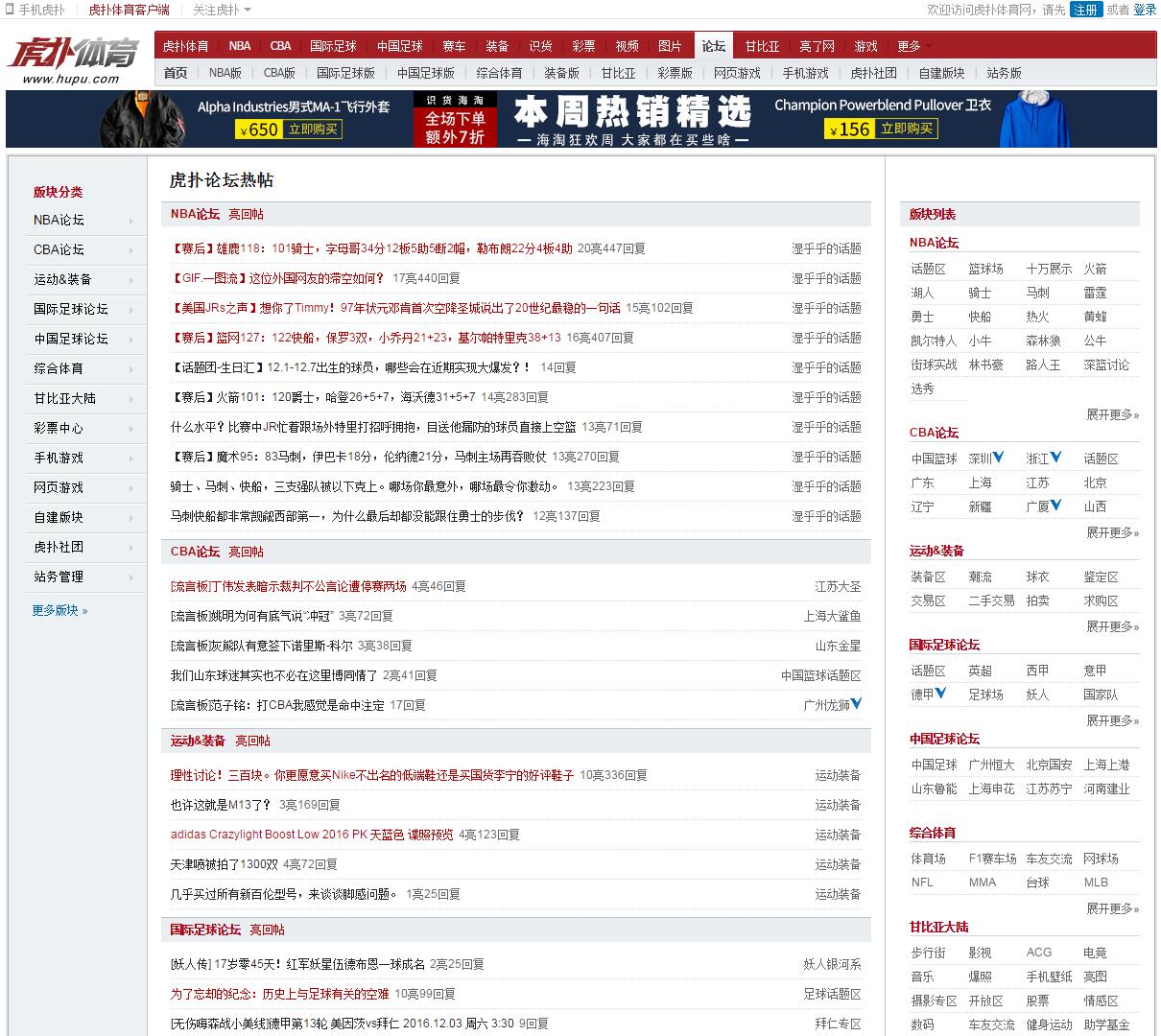
Task: Expand the arrow on sidebar 站务管理 row
Action: coord(130,577)
